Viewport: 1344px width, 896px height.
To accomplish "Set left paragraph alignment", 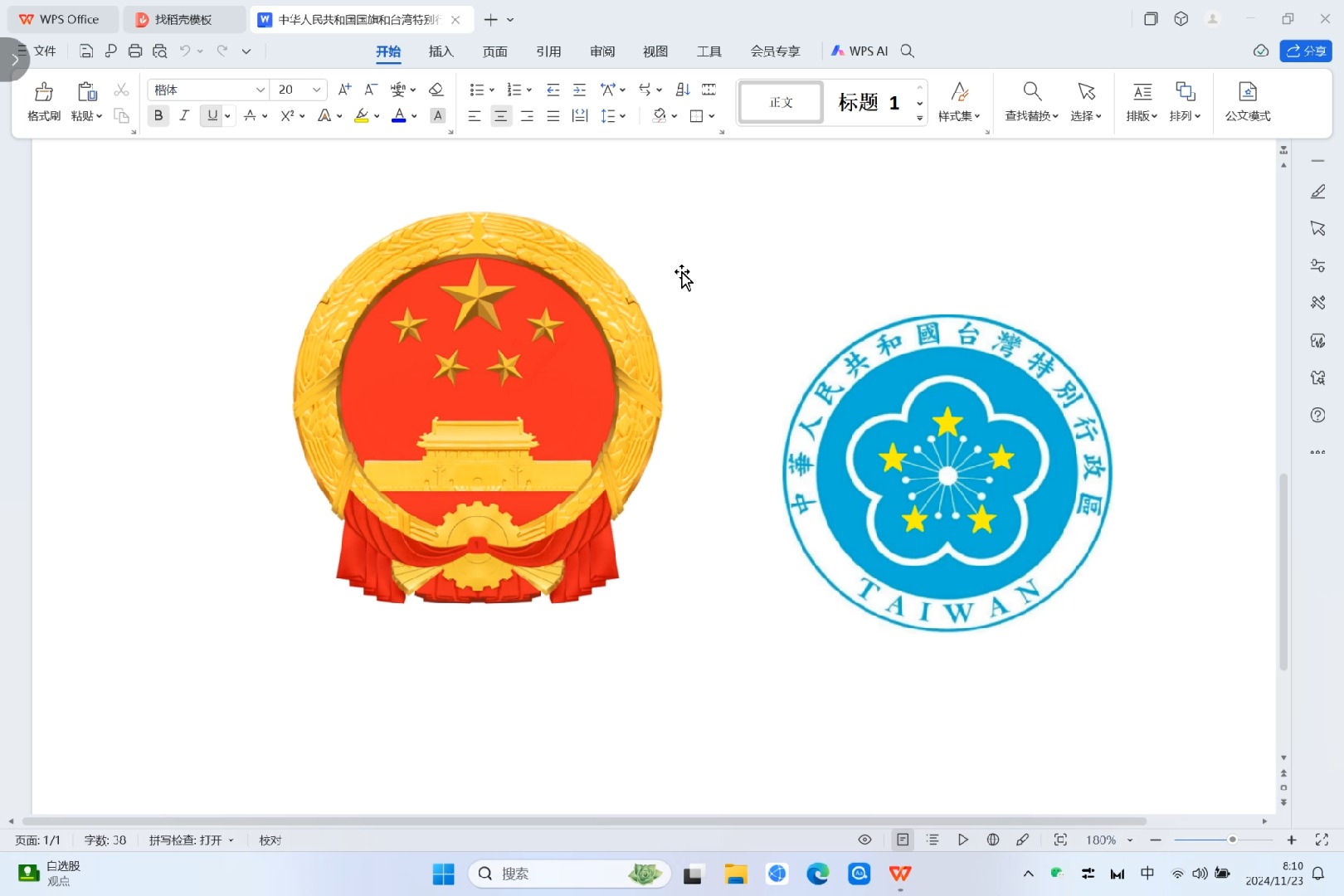I will point(475,116).
